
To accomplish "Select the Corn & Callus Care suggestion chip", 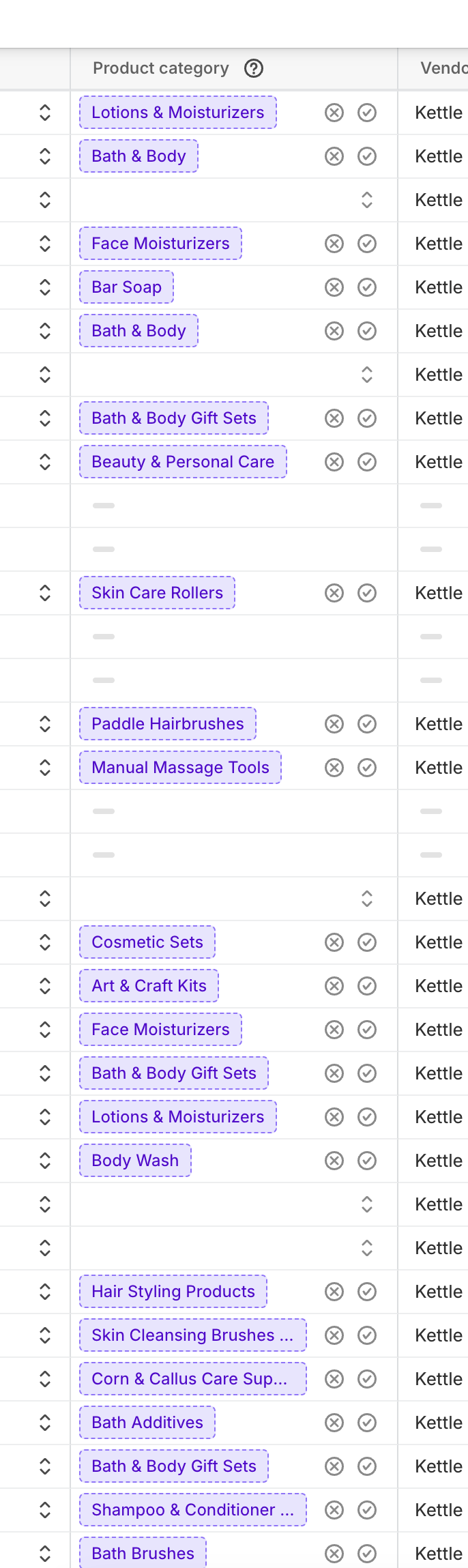I will 192,1379.
